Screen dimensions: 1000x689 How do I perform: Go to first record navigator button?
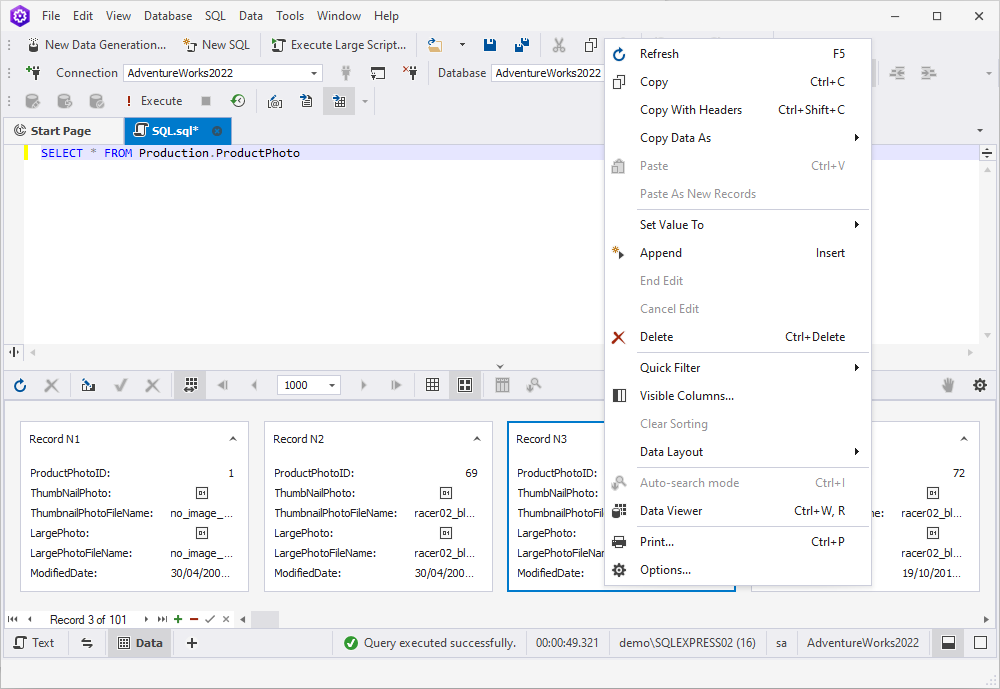tap(13, 619)
